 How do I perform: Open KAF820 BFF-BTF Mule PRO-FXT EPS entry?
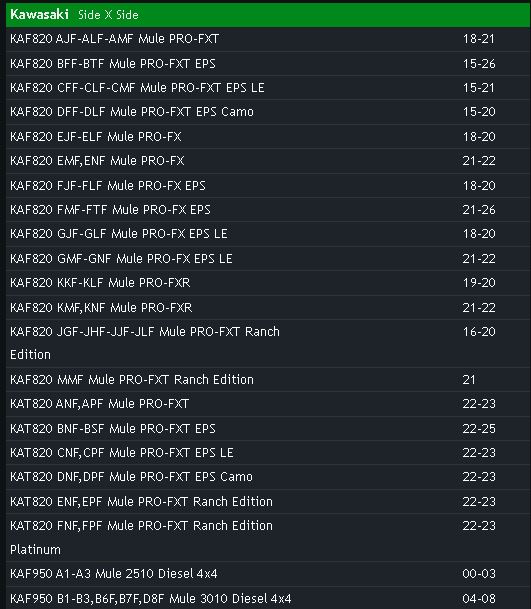268,64
